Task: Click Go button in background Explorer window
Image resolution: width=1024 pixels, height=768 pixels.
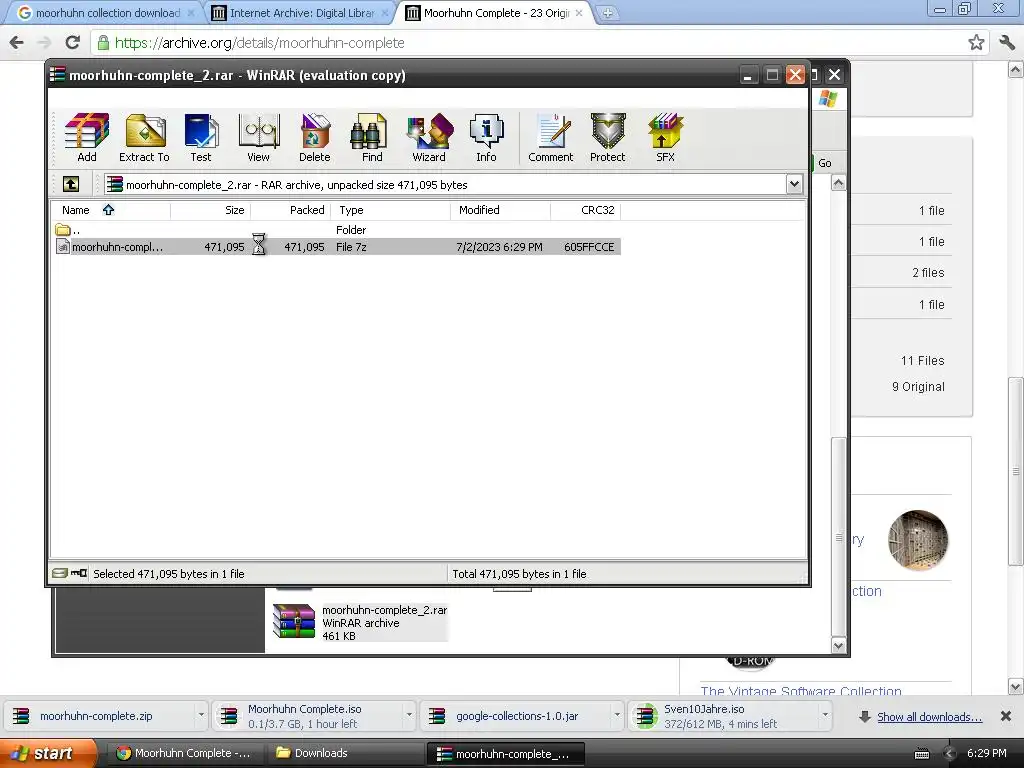Action: pyautogui.click(x=825, y=163)
